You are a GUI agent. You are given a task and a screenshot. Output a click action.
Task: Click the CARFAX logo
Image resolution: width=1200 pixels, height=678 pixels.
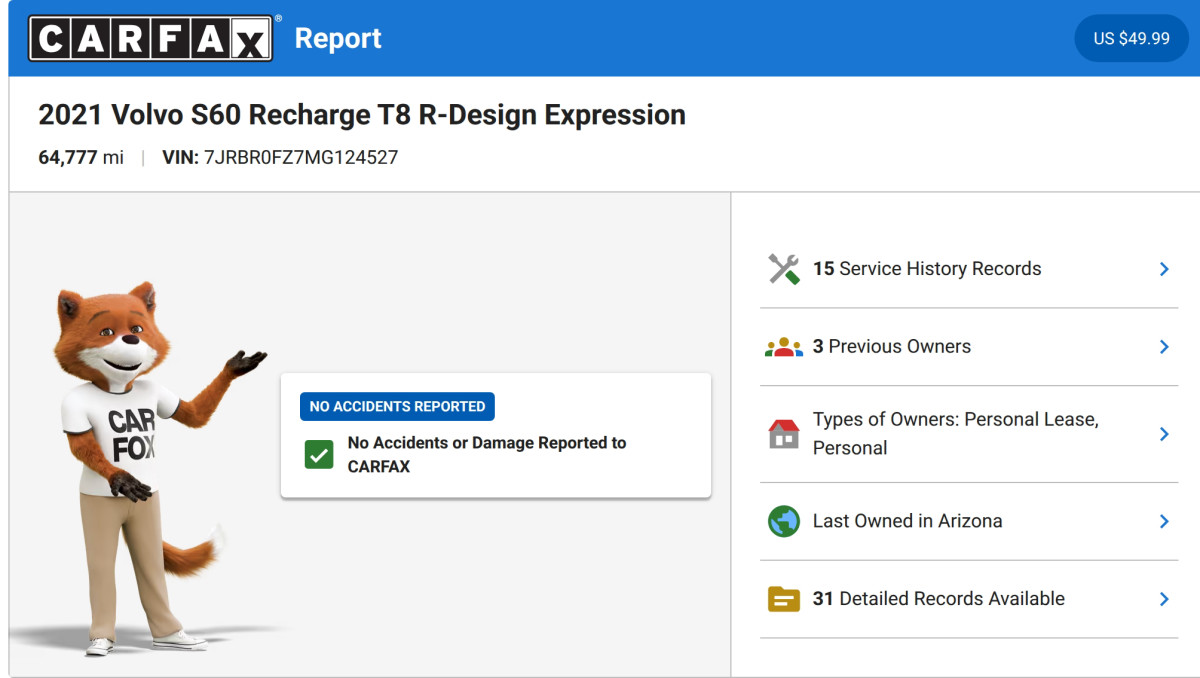(x=150, y=38)
